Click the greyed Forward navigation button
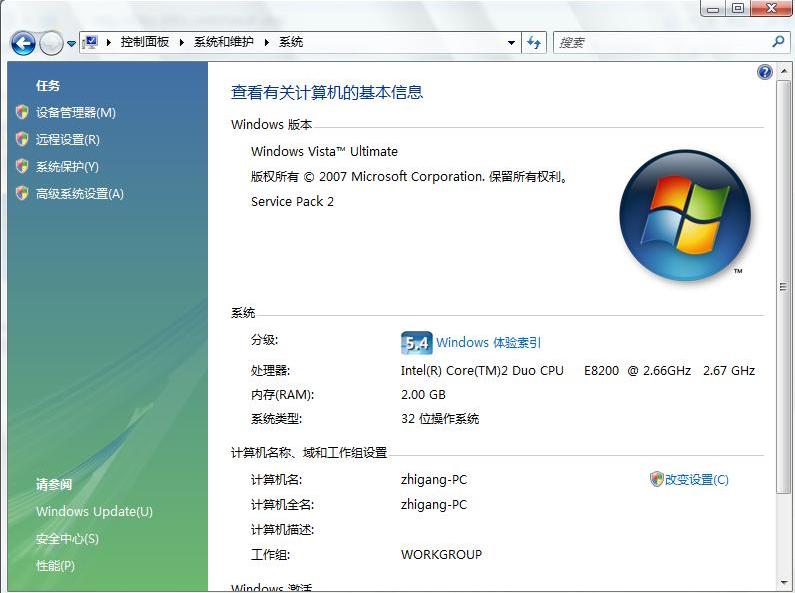This screenshot has width=795, height=593. (x=51, y=44)
